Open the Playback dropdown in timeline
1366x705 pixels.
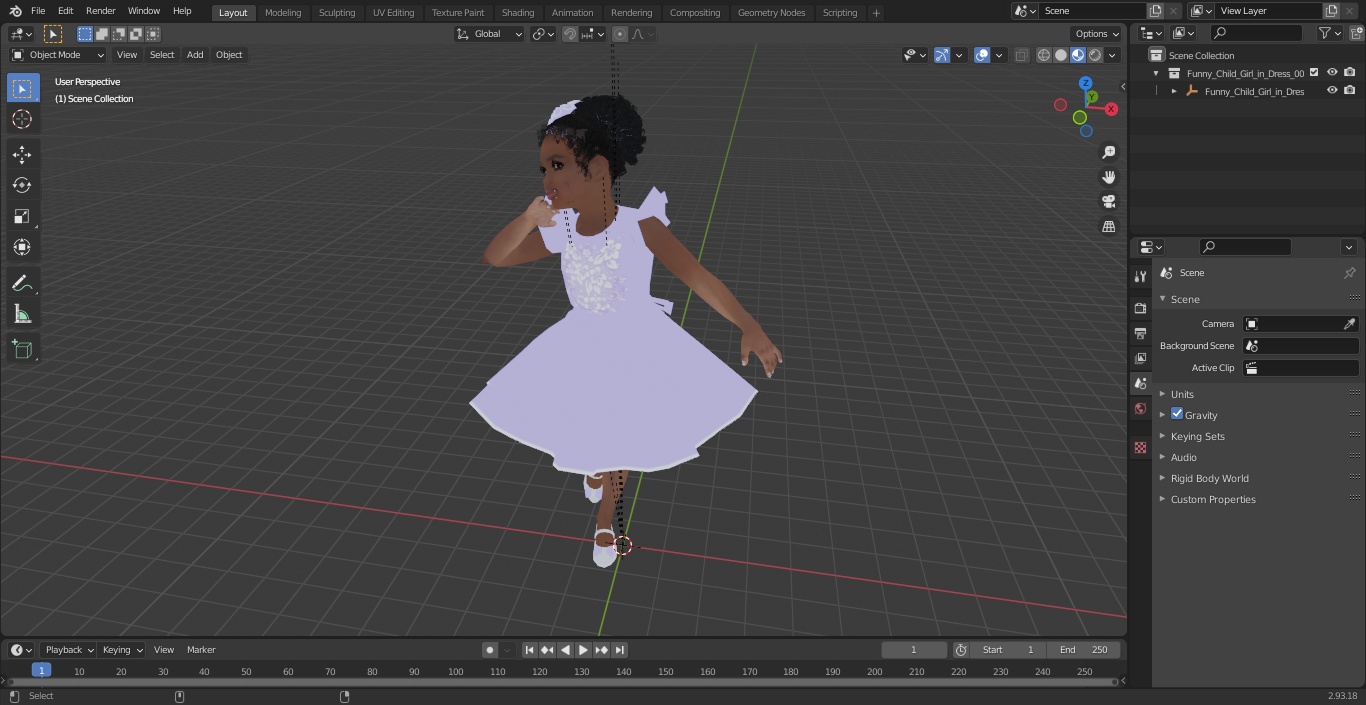[69, 650]
